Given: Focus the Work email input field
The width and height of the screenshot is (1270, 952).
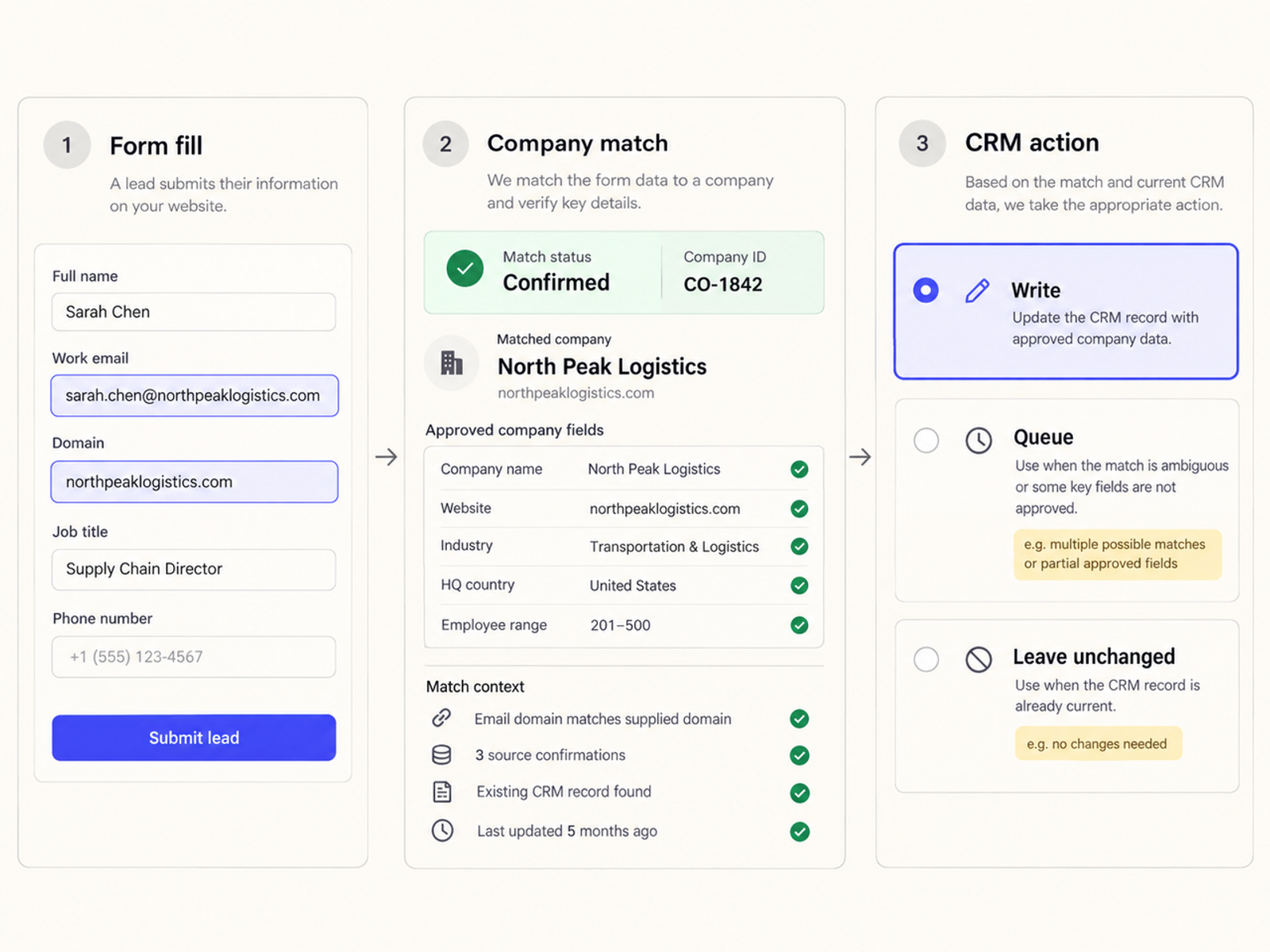Looking at the screenshot, I should [194, 395].
